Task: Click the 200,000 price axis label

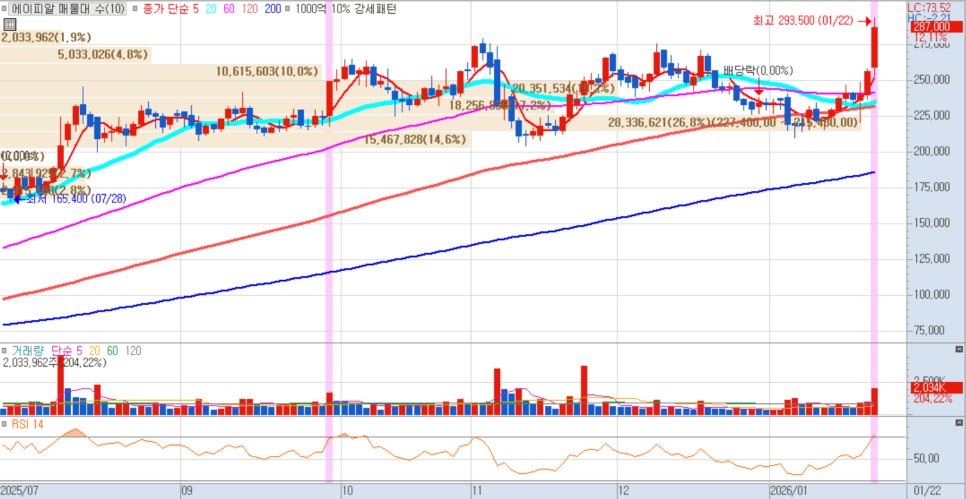Action: pos(930,151)
